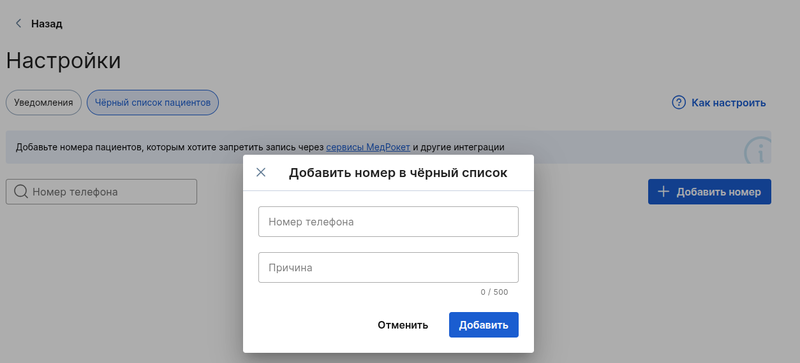
Task: Follow the сервисы МедРокет link
Action: [x=368, y=147]
